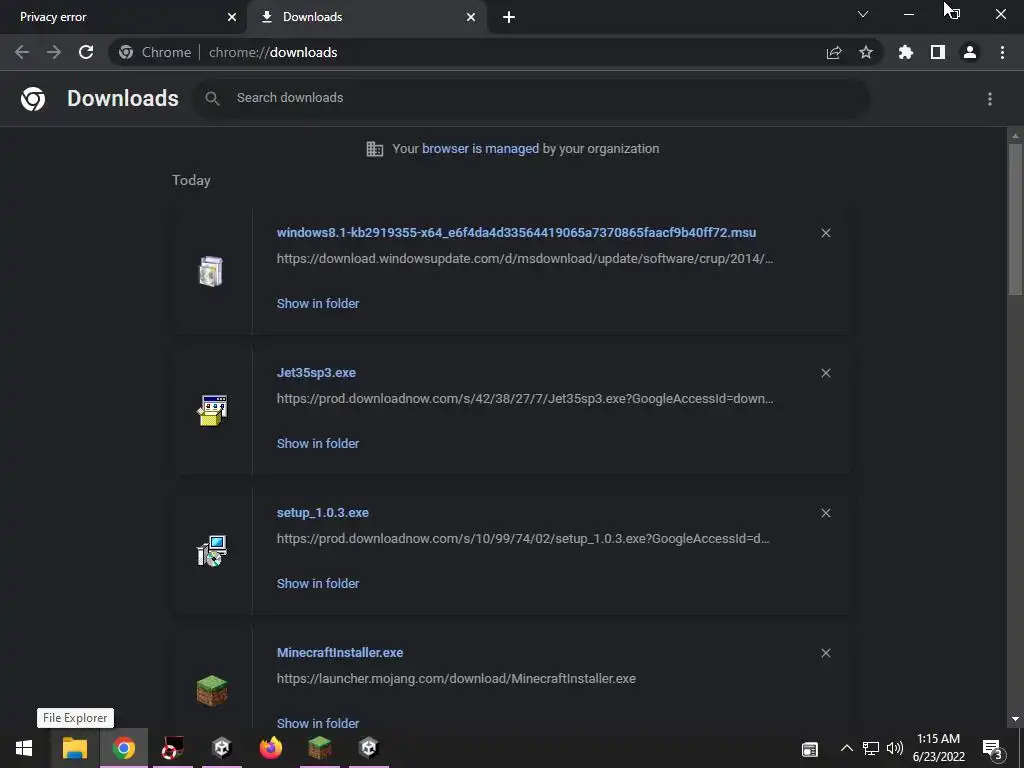
Task: Open the taskbar clock and date
Action: coord(938,748)
